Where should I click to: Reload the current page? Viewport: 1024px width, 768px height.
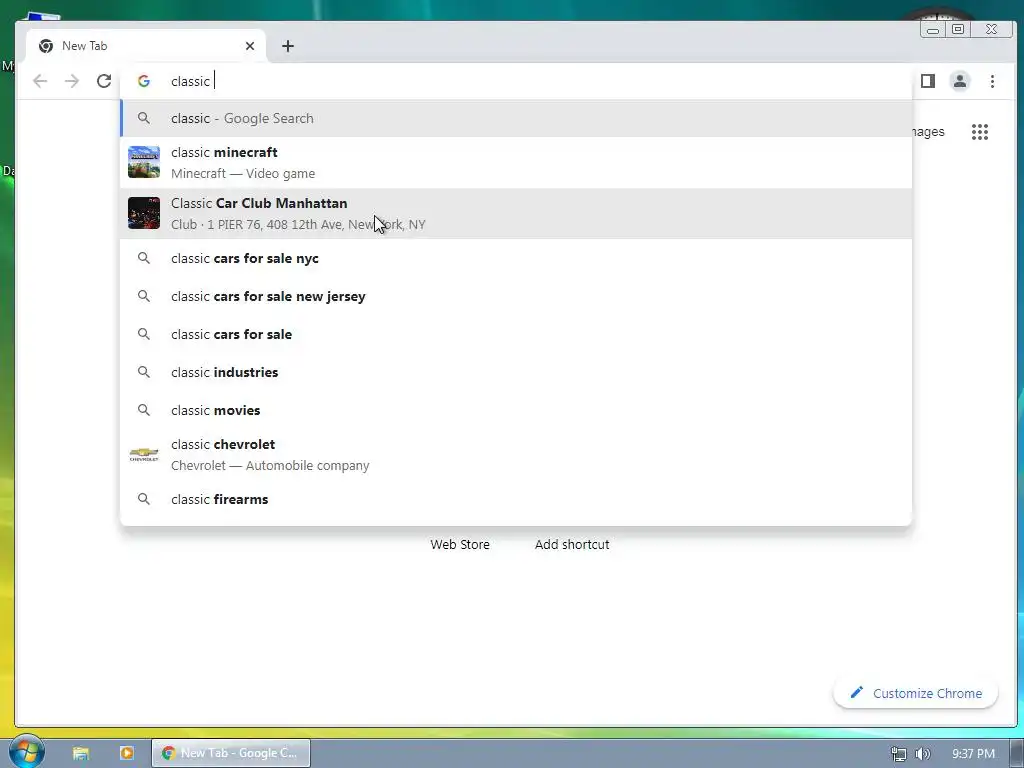(104, 81)
